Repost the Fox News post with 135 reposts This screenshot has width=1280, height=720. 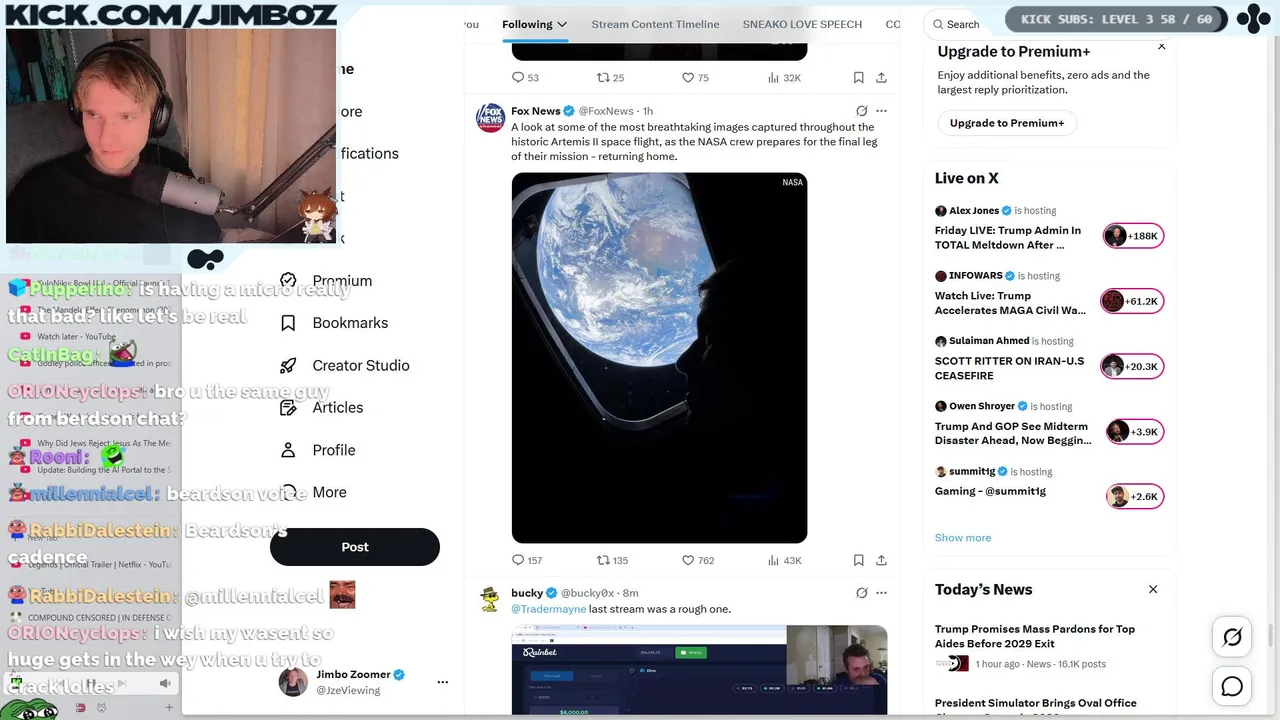[612, 560]
